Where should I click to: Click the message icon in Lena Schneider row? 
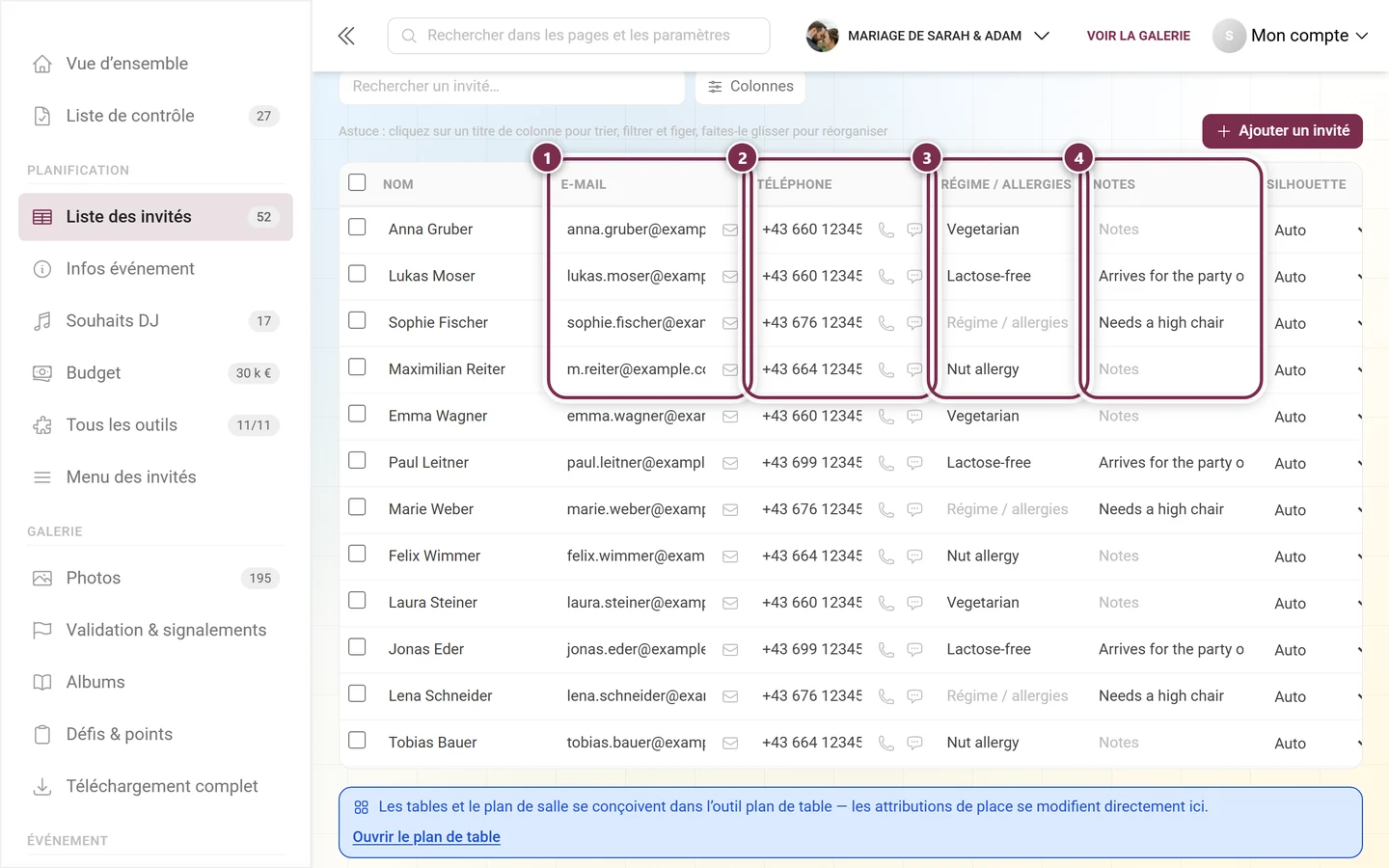[914, 695]
